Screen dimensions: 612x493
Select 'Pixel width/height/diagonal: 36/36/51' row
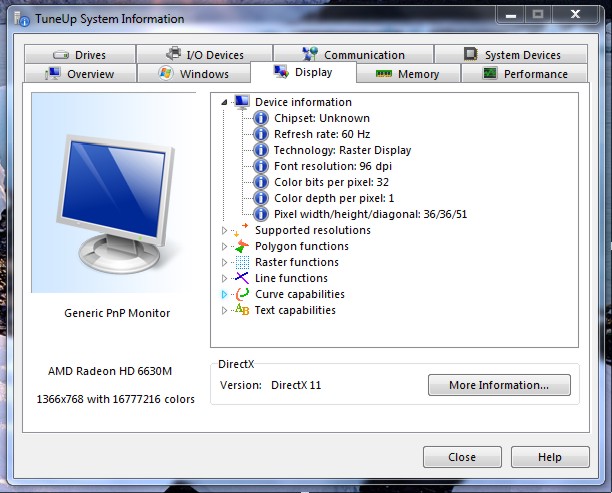(370, 214)
